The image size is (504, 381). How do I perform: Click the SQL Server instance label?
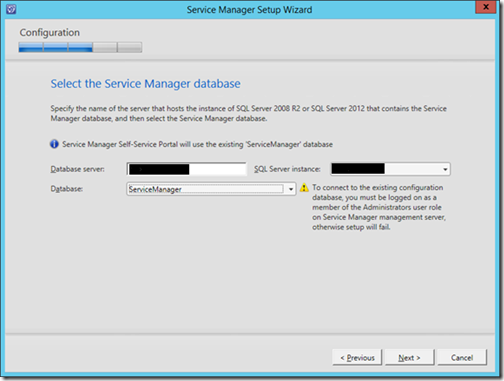coord(287,169)
